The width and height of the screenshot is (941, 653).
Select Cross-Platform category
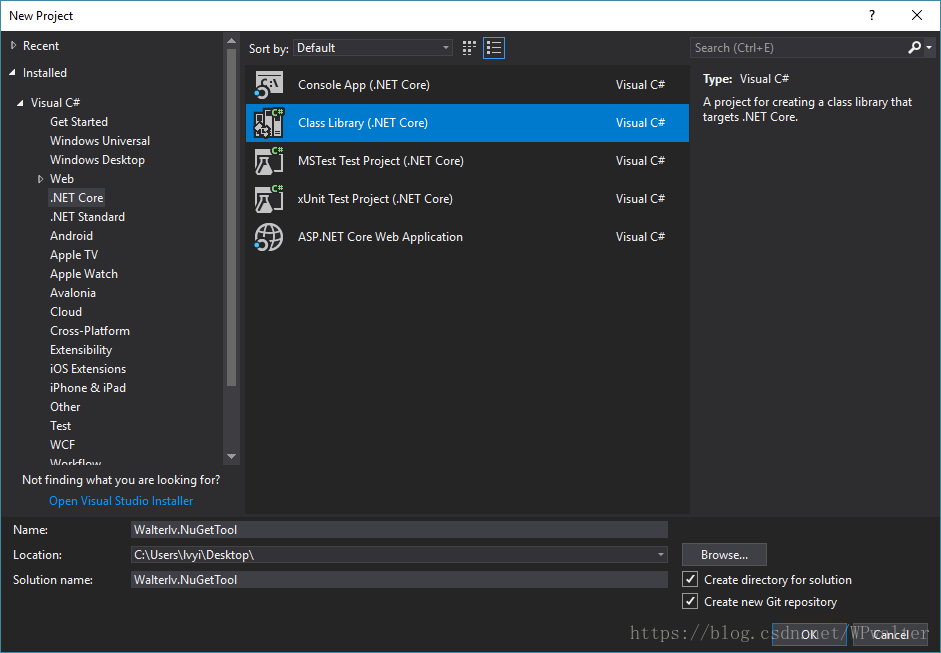(x=90, y=331)
